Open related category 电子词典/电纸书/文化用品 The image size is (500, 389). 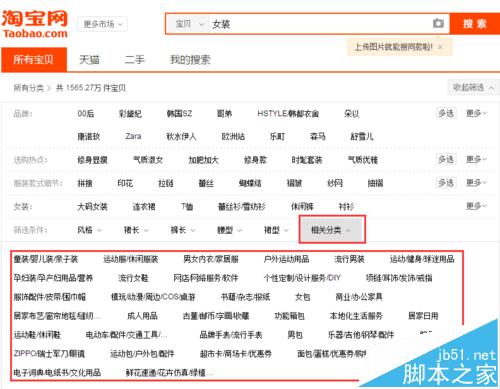(x=57, y=372)
